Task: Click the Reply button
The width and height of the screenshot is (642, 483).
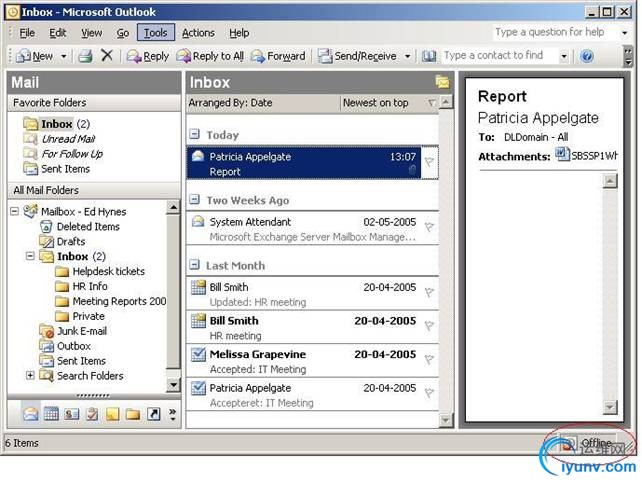Action: tap(148, 56)
